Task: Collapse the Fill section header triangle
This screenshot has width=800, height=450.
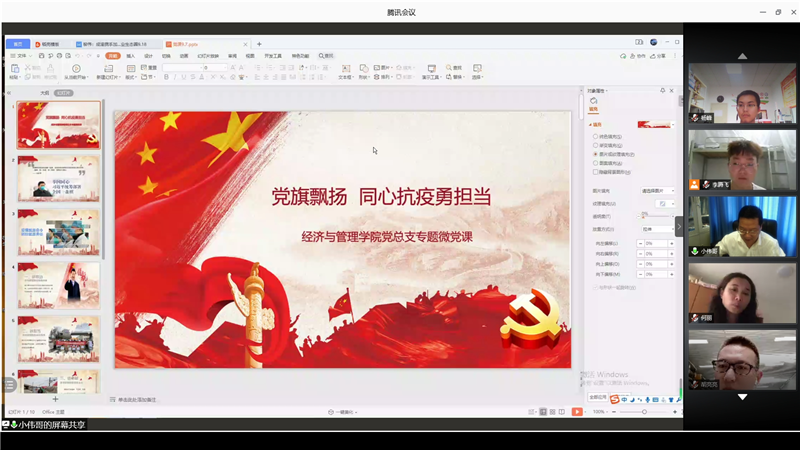Action: click(590, 124)
